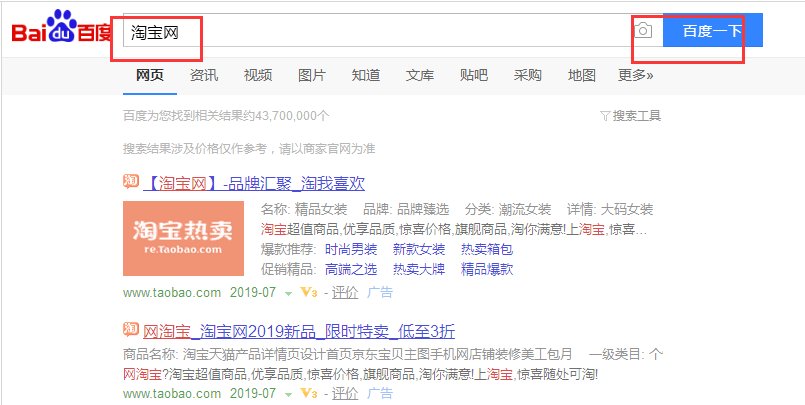Click 评价 link of first result
This screenshot has height=405, width=805.
coord(345,293)
